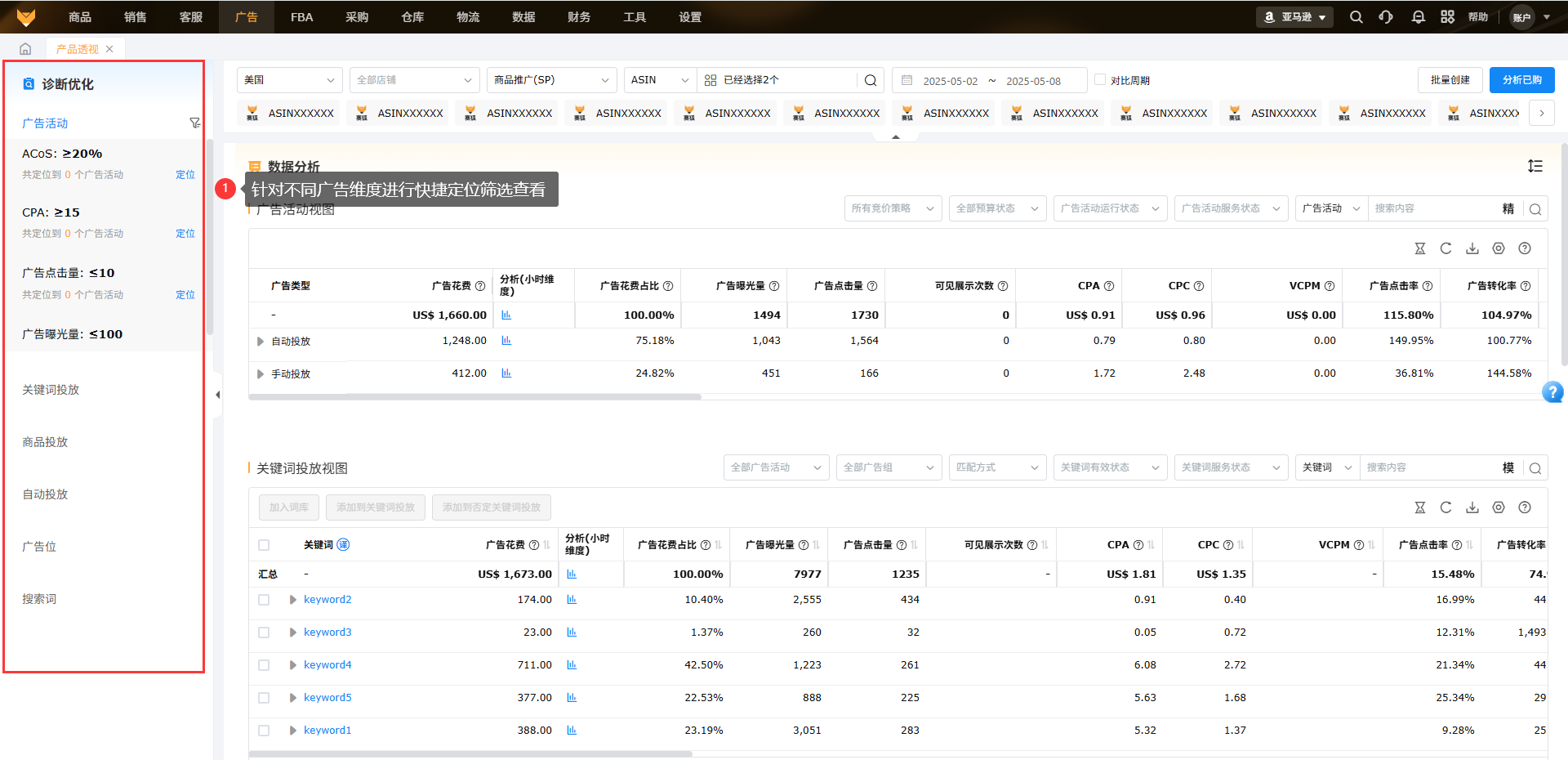Toggle the select-all checkbox in keyword table
Image resolution: width=1568 pixels, height=760 pixels.
(264, 545)
